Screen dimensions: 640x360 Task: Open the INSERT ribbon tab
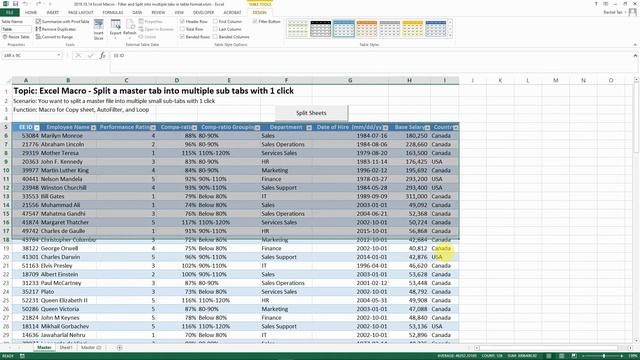tap(53, 13)
